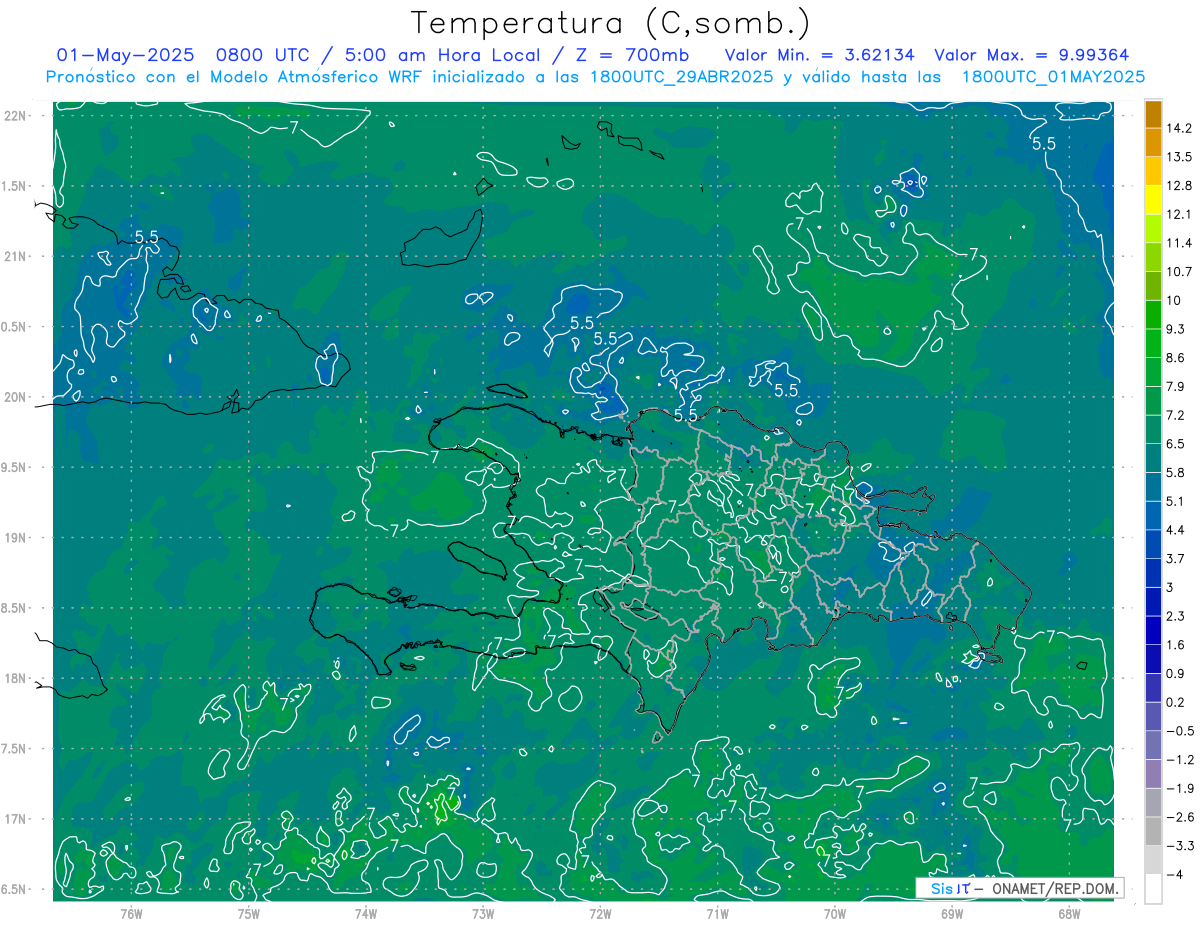Screen dimensions: 1200x927
Task: Click the "19N" latitude label
Action: pos(17,537)
